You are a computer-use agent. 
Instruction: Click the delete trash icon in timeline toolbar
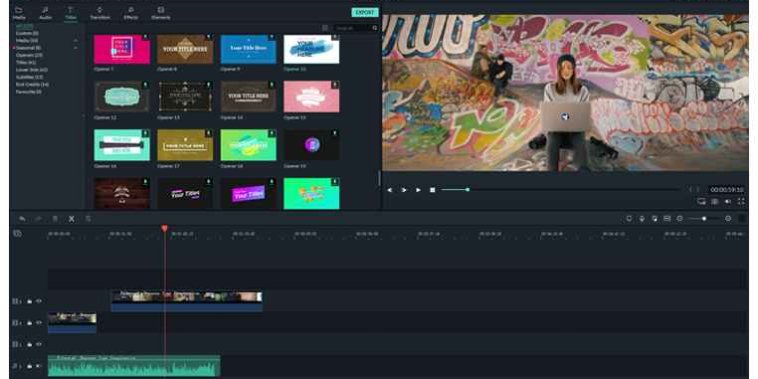click(55, 219)
